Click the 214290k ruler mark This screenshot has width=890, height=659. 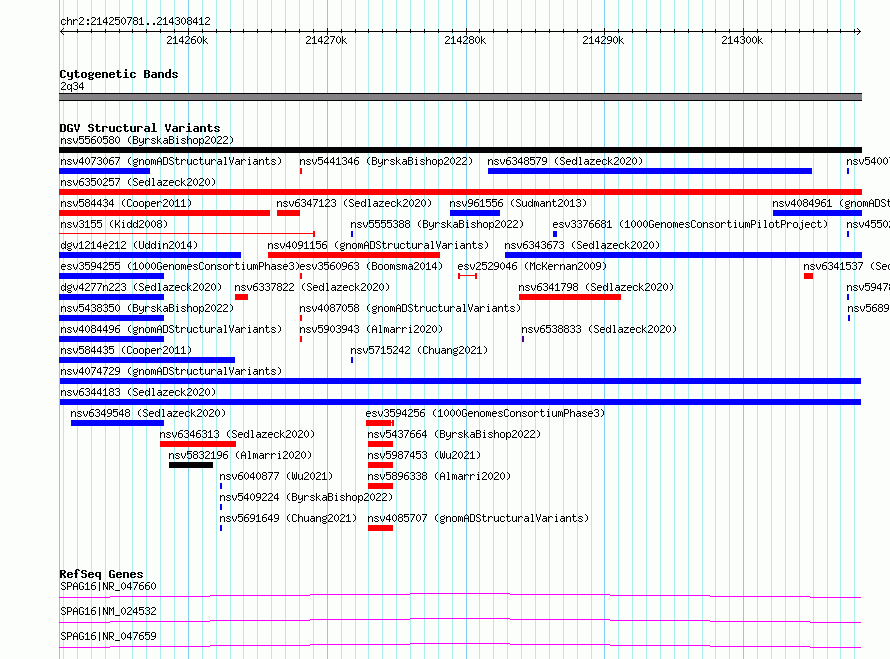tap(603, 40)
